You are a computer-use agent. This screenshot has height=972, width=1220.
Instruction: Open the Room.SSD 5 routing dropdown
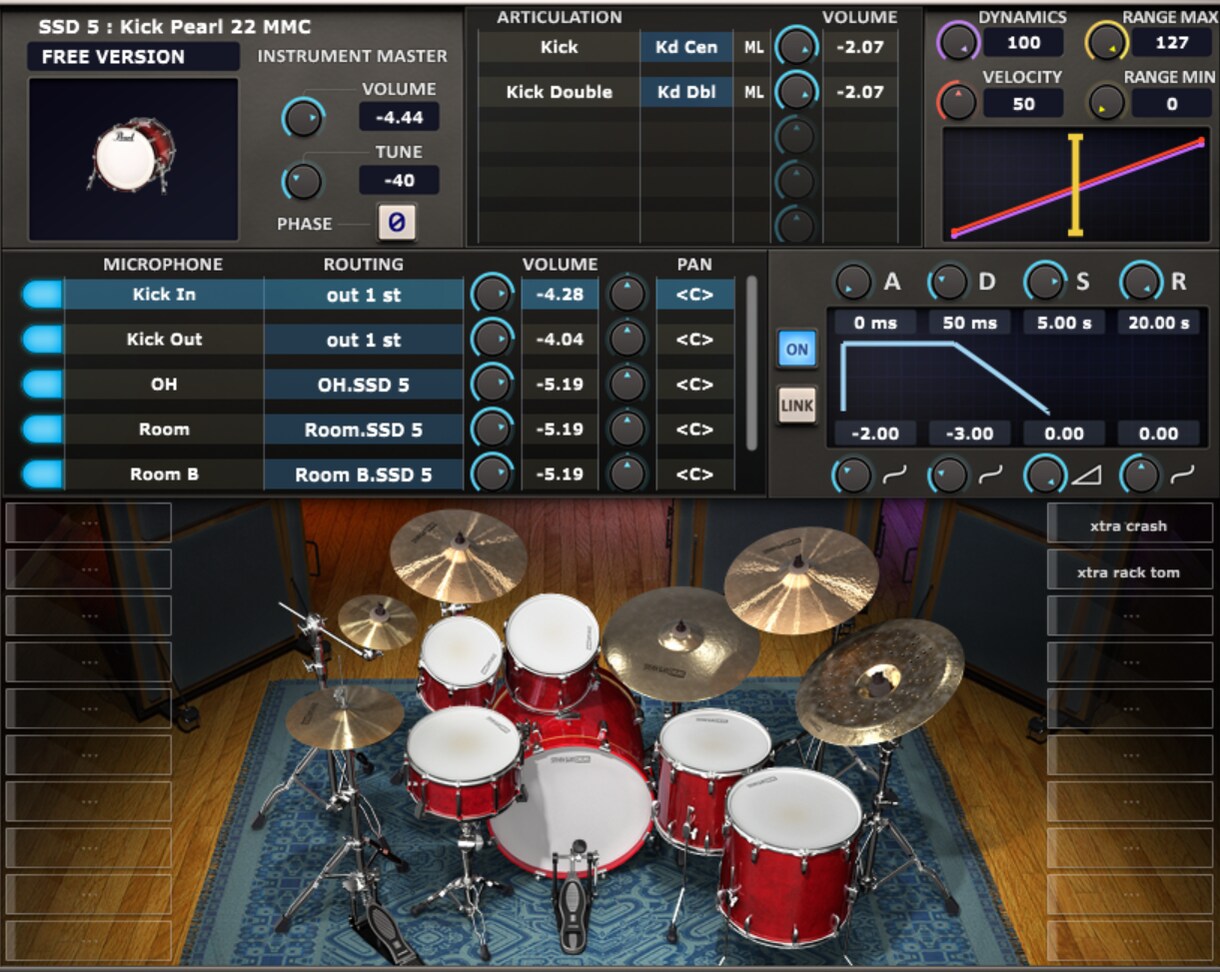click(364, 430)
